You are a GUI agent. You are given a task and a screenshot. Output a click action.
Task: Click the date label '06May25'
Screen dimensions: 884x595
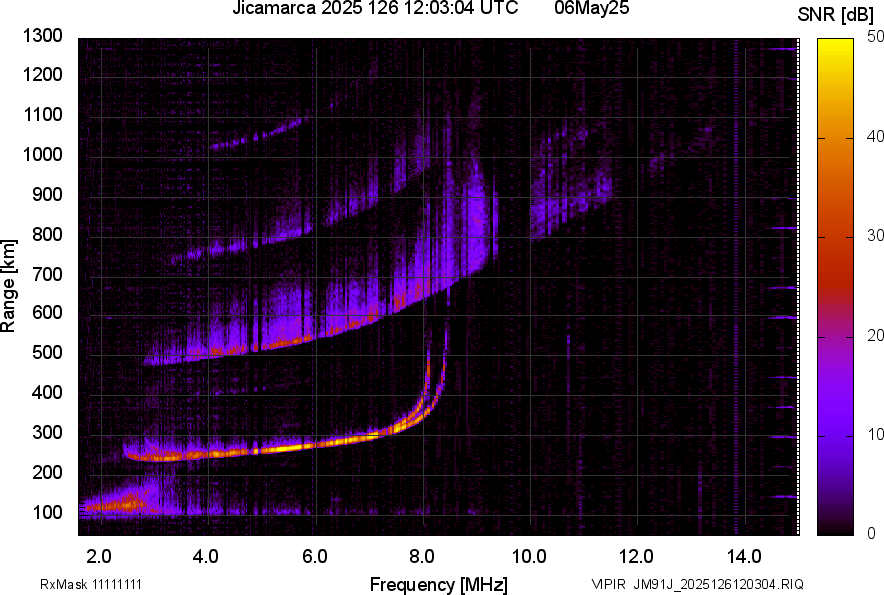tap(591, 8)
